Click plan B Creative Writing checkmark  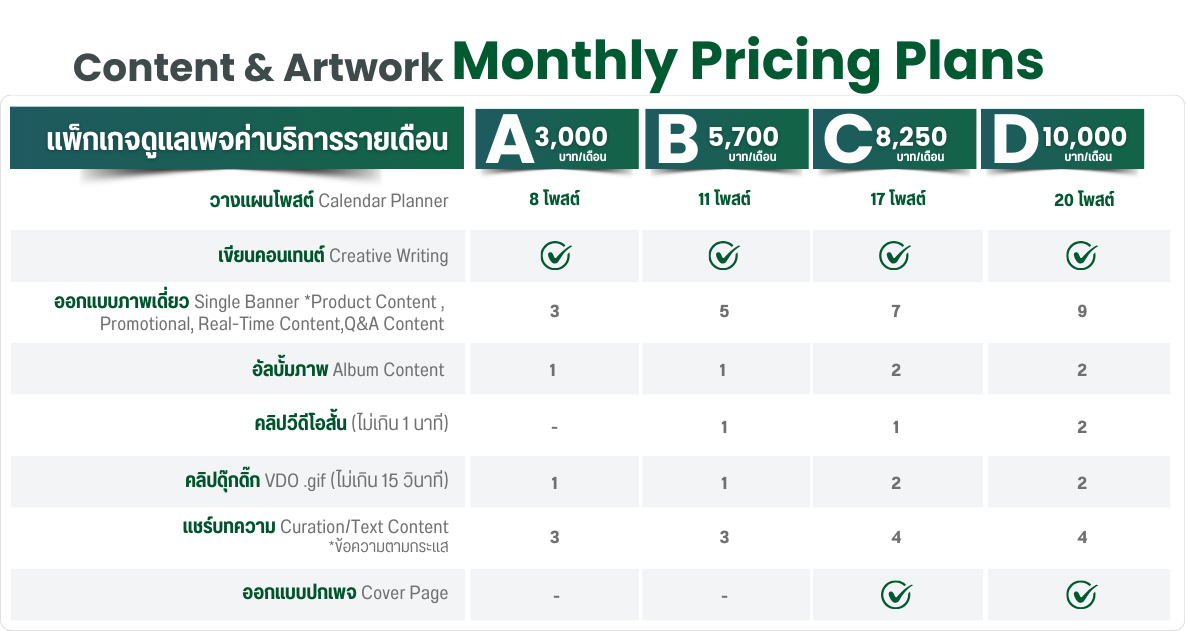(x=724, y=256)
